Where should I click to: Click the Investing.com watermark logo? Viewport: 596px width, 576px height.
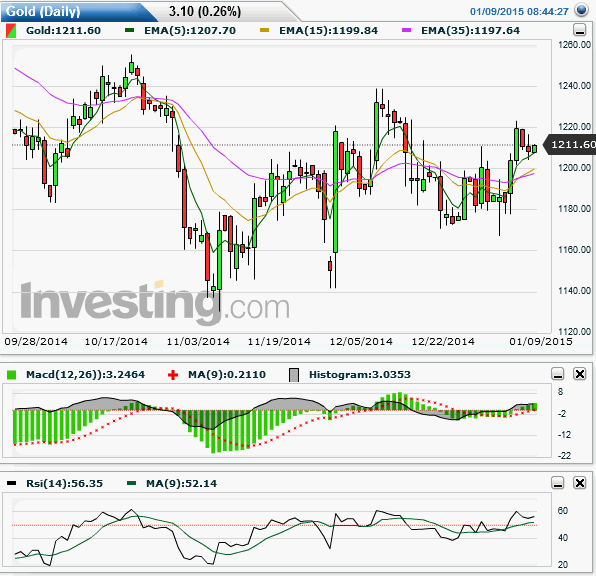155,303
